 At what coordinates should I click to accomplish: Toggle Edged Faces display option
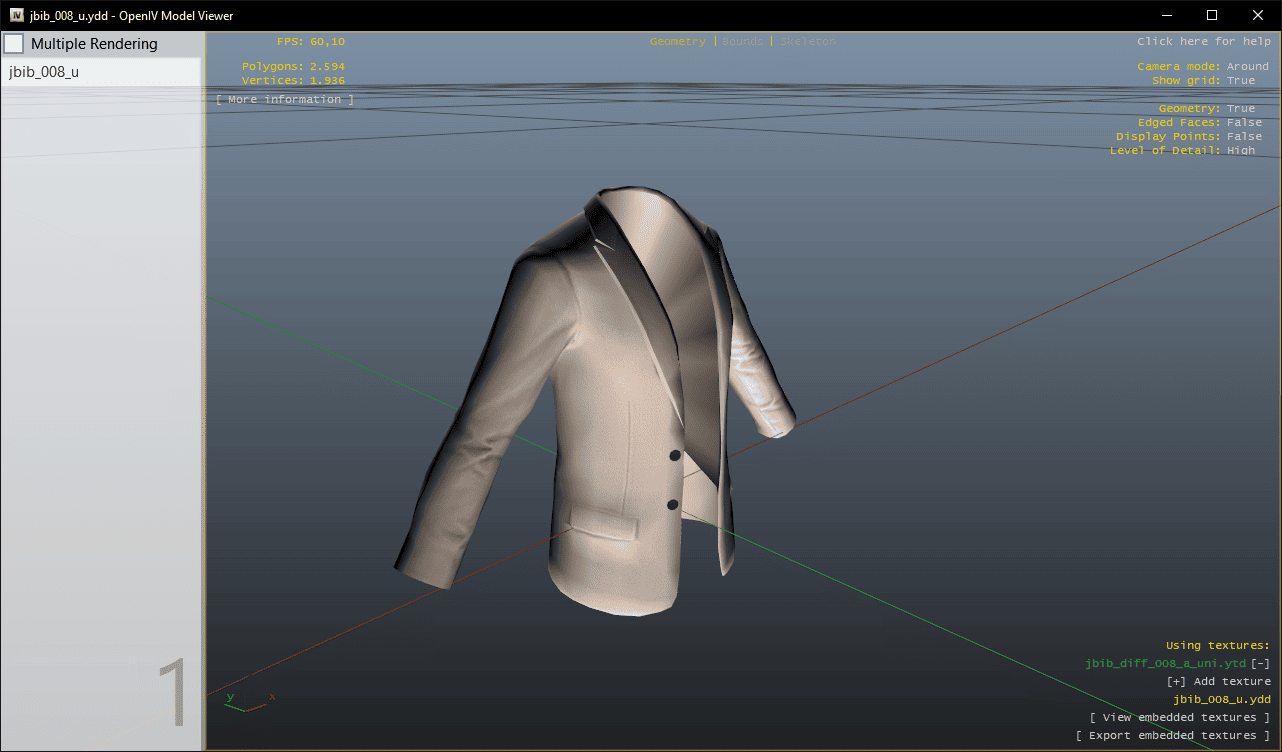coord(1244,123)
